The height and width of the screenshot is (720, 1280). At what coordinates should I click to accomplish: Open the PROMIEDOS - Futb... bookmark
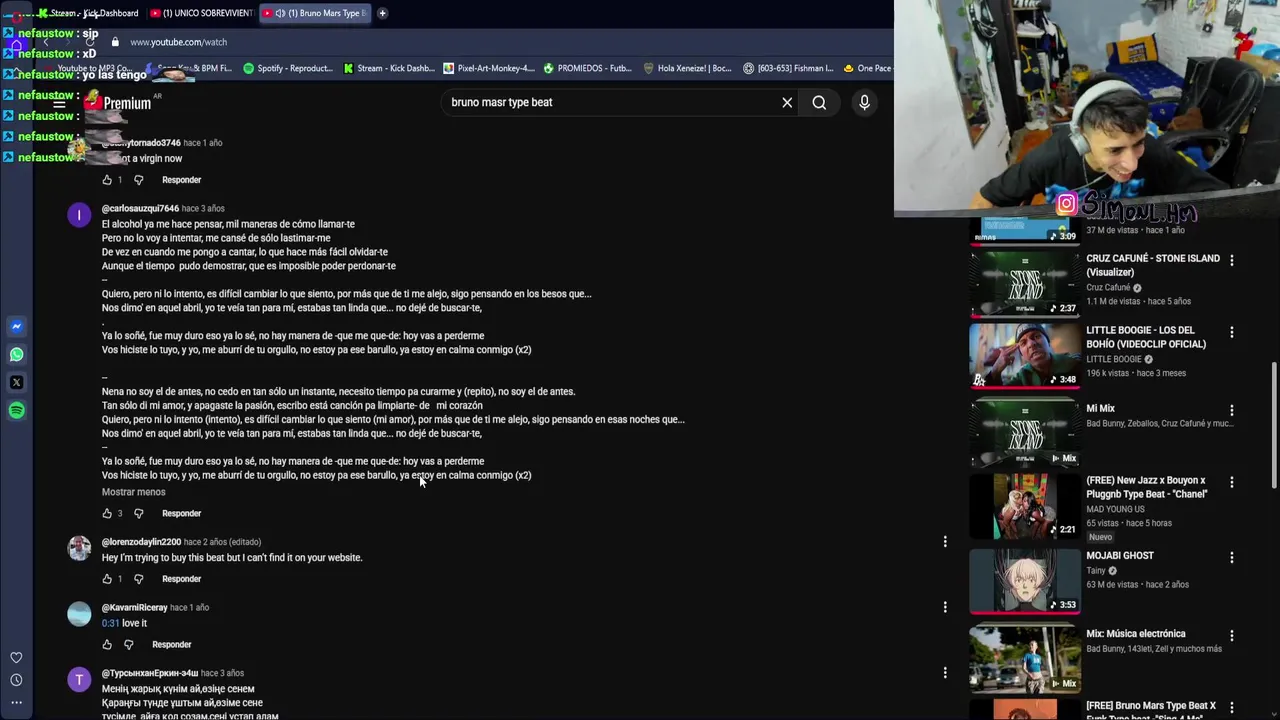[588, 68]
